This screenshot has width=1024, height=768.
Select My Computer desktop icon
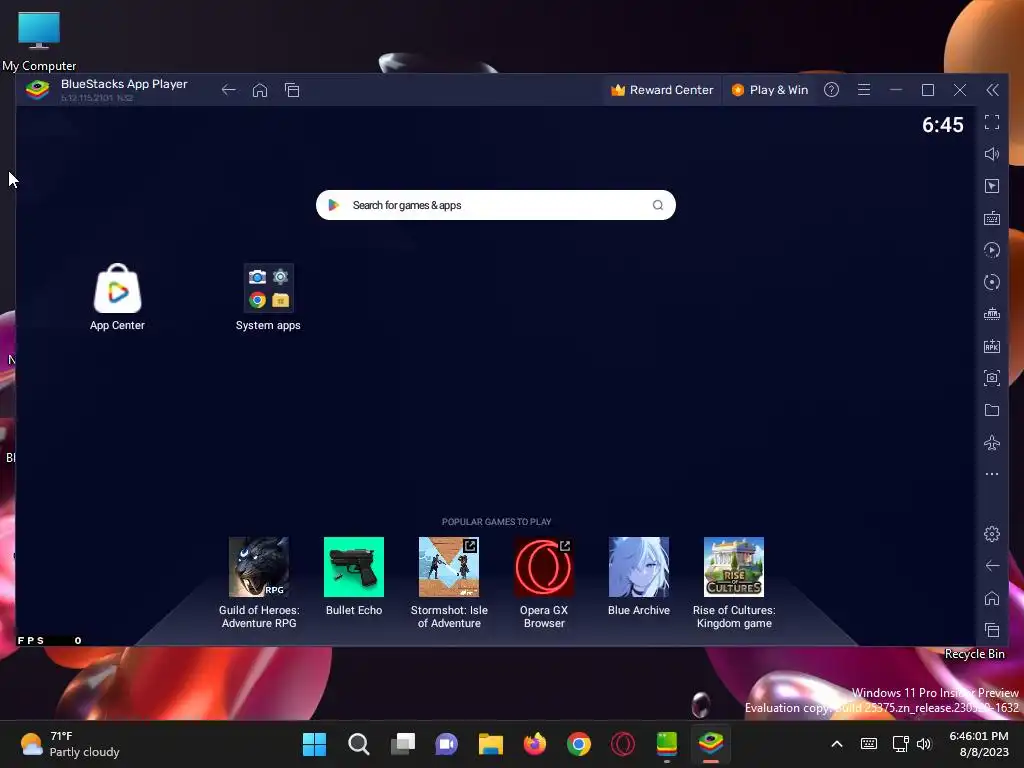coord(39,41)
